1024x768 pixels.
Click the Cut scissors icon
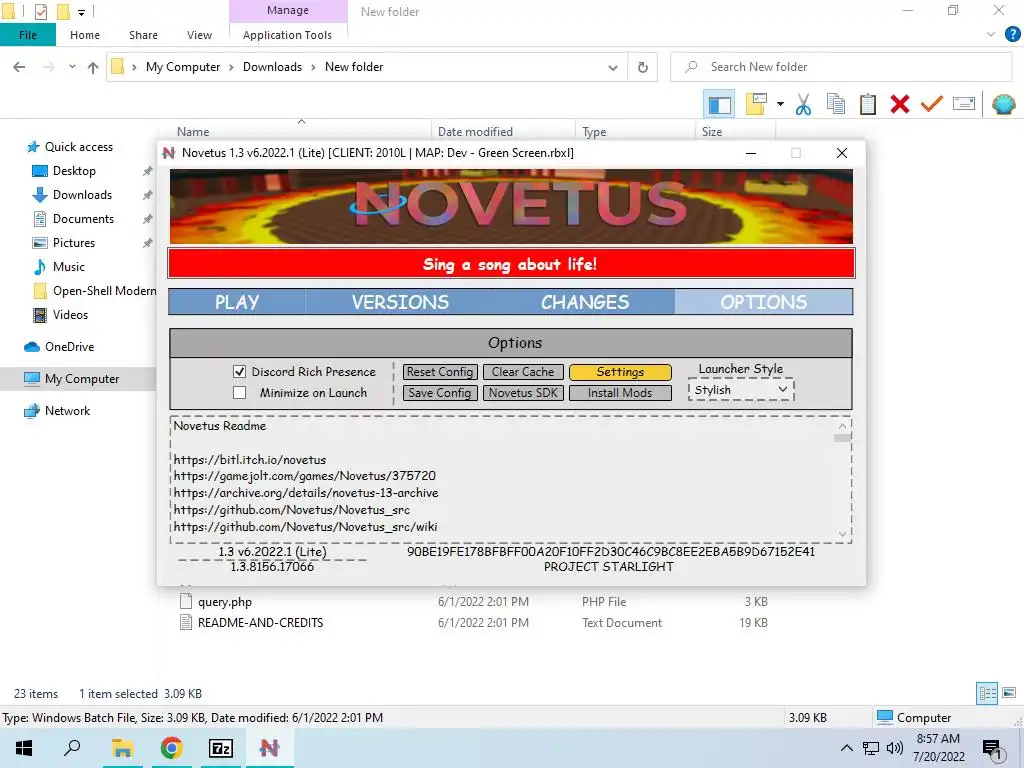point(803,104)
